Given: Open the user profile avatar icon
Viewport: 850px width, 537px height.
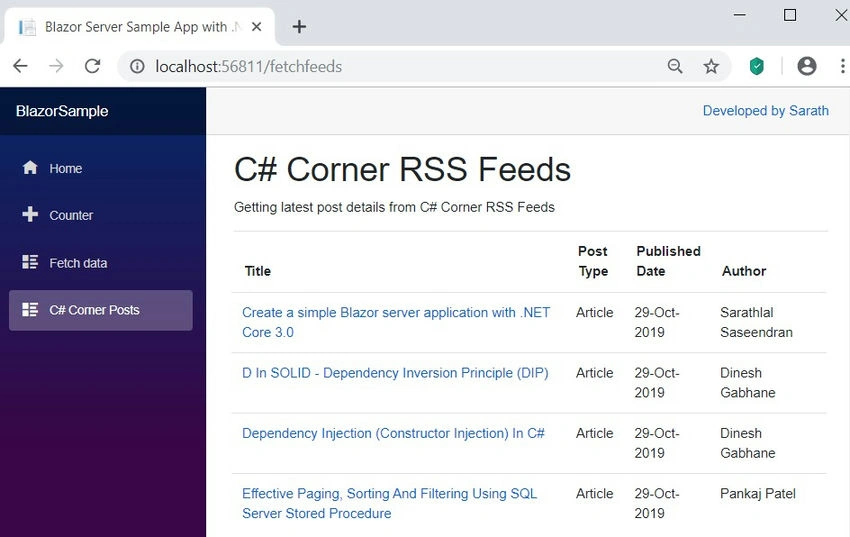Looking at the screenshot, I should click(x=807, y=66).
